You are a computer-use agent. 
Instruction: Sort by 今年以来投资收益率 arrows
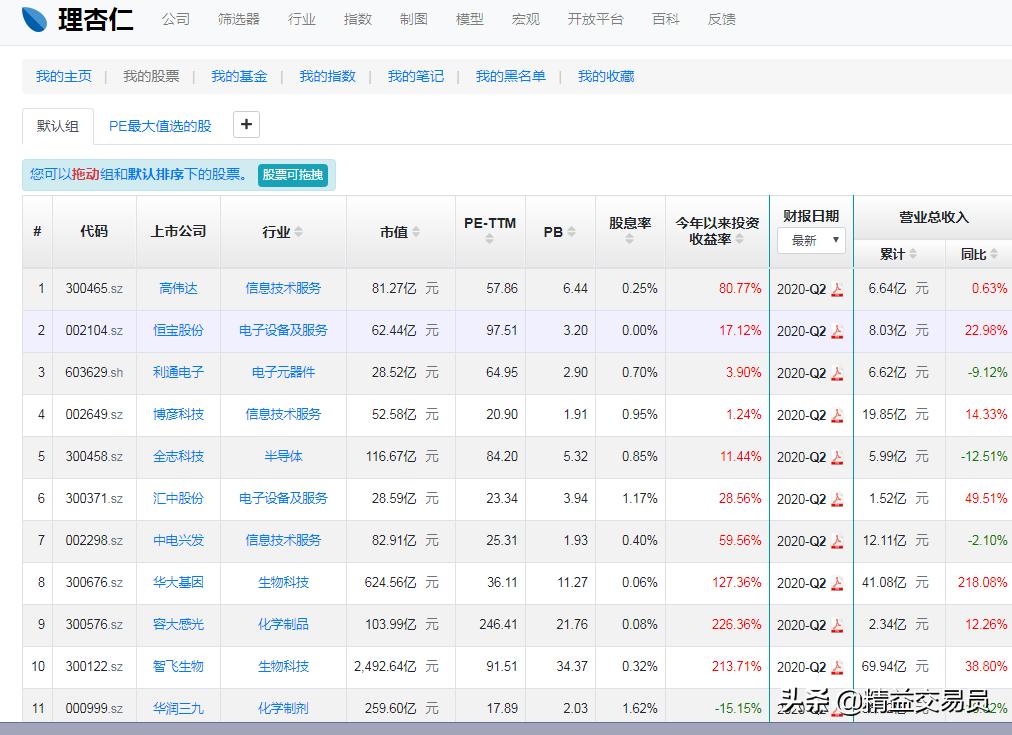740,239
